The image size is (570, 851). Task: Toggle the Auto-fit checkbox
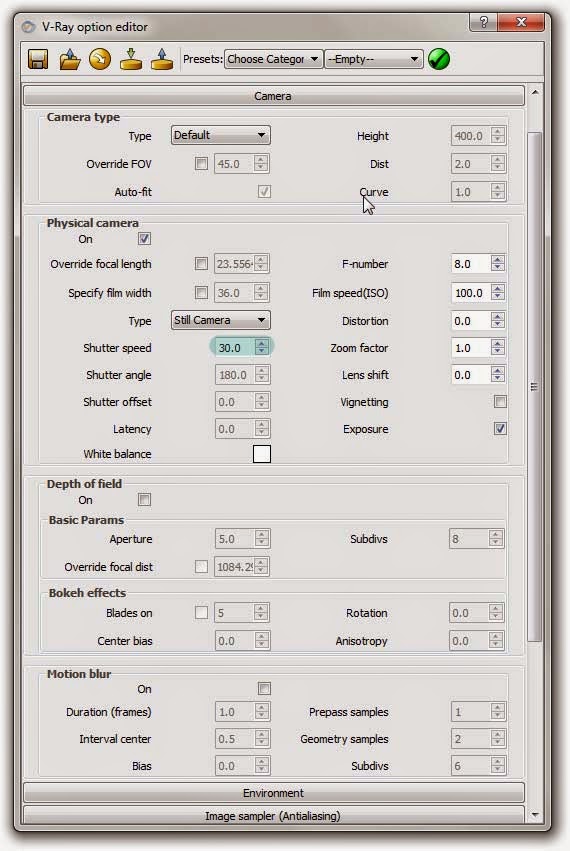point(264,192)
